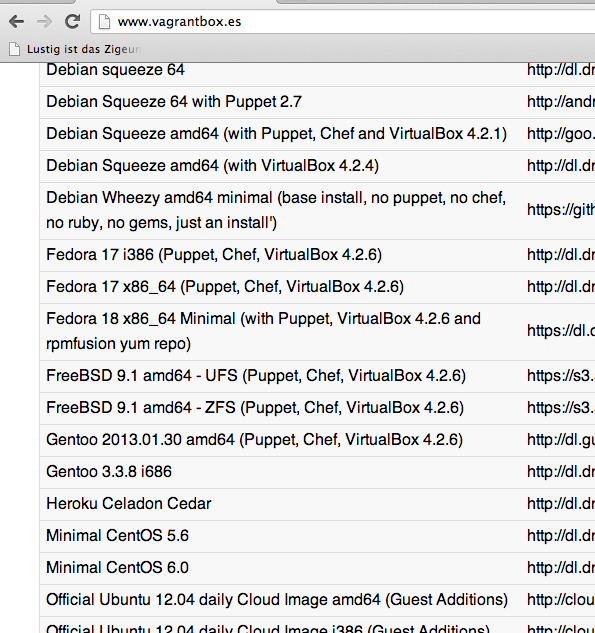595x633 pixels.
Task: Click the bookmark's page icon in bookmarks bar
Action: click(15, 49)
